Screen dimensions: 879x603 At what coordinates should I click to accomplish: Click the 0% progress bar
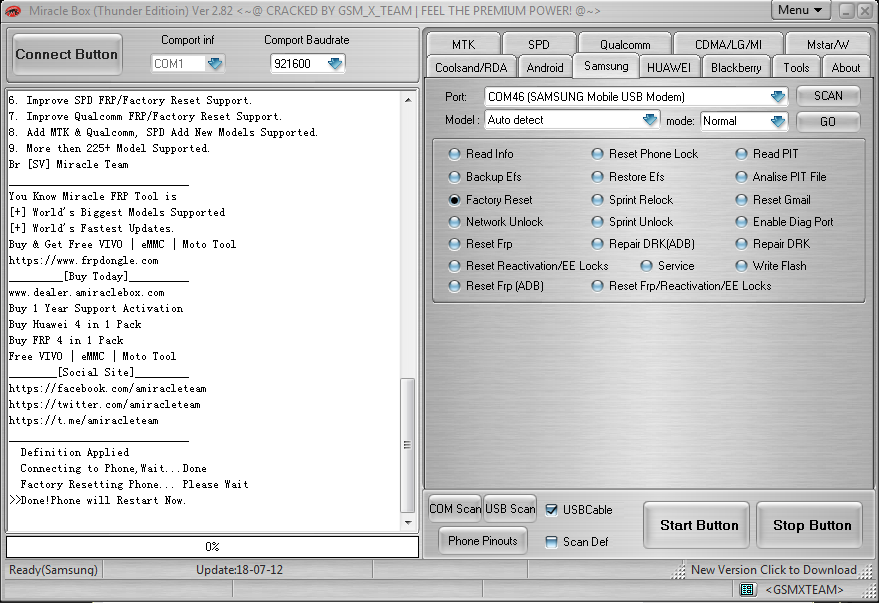tap(212, 547)
